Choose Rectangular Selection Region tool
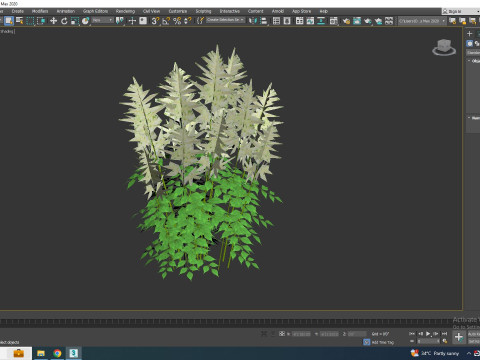 point(30,21)
